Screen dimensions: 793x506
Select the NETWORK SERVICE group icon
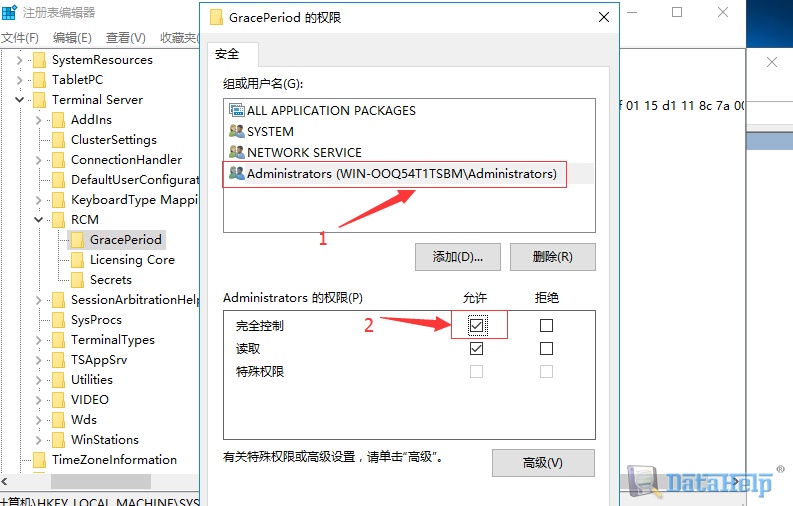click(x=237, y=152)
